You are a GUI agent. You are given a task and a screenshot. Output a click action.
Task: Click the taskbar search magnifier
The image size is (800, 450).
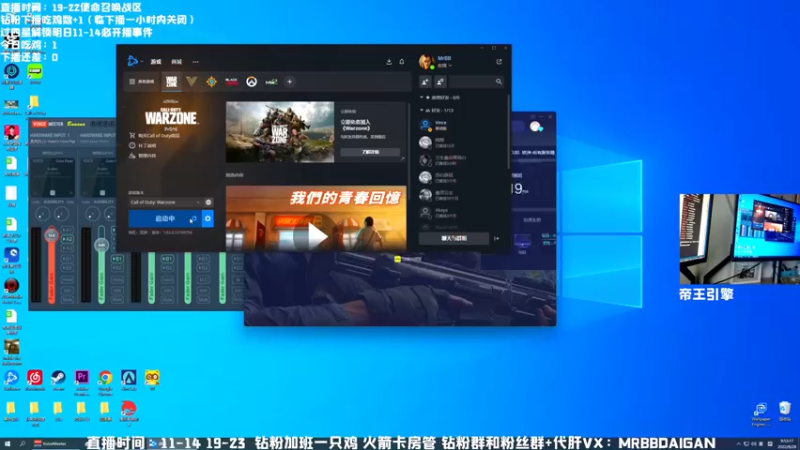(x=22, y=444)
